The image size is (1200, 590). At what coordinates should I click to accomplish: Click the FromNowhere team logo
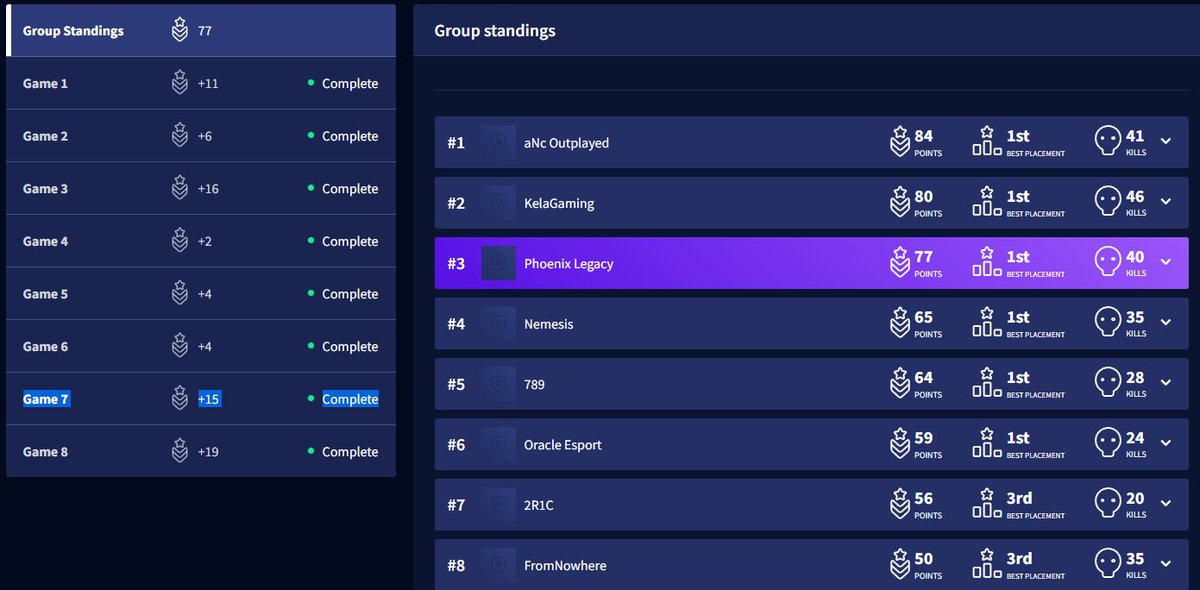pyautogui.click(x=498, y=566)
